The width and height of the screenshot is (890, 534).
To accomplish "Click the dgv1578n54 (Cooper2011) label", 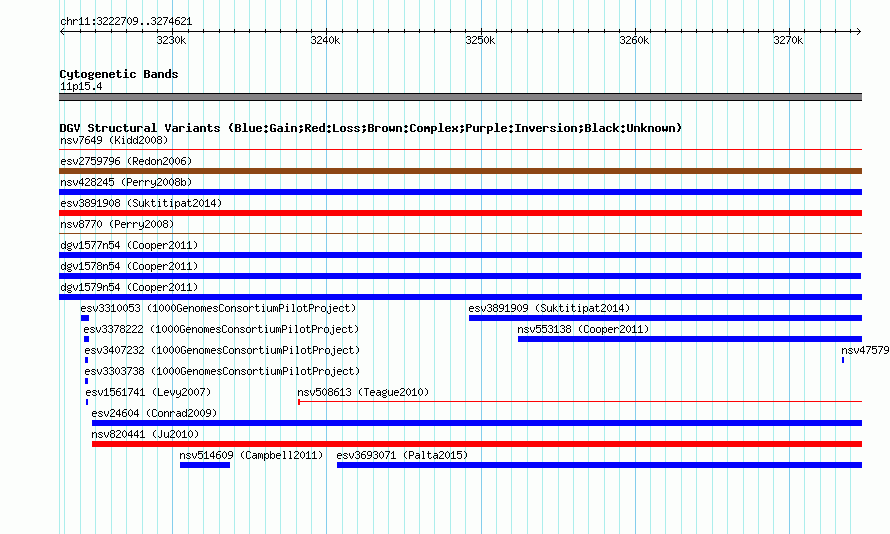I will [x=129, y=266].
